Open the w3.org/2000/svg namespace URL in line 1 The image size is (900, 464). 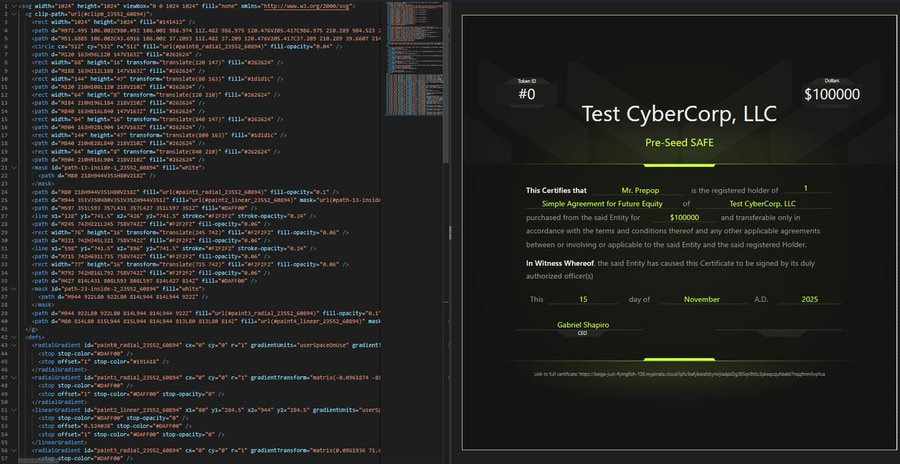(305, 6)
